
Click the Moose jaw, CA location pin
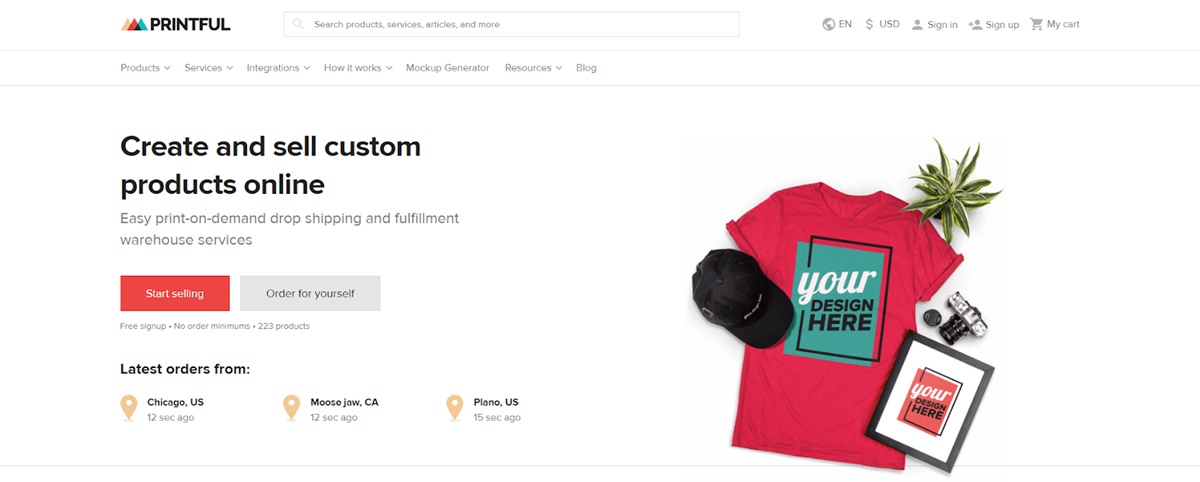291,408
